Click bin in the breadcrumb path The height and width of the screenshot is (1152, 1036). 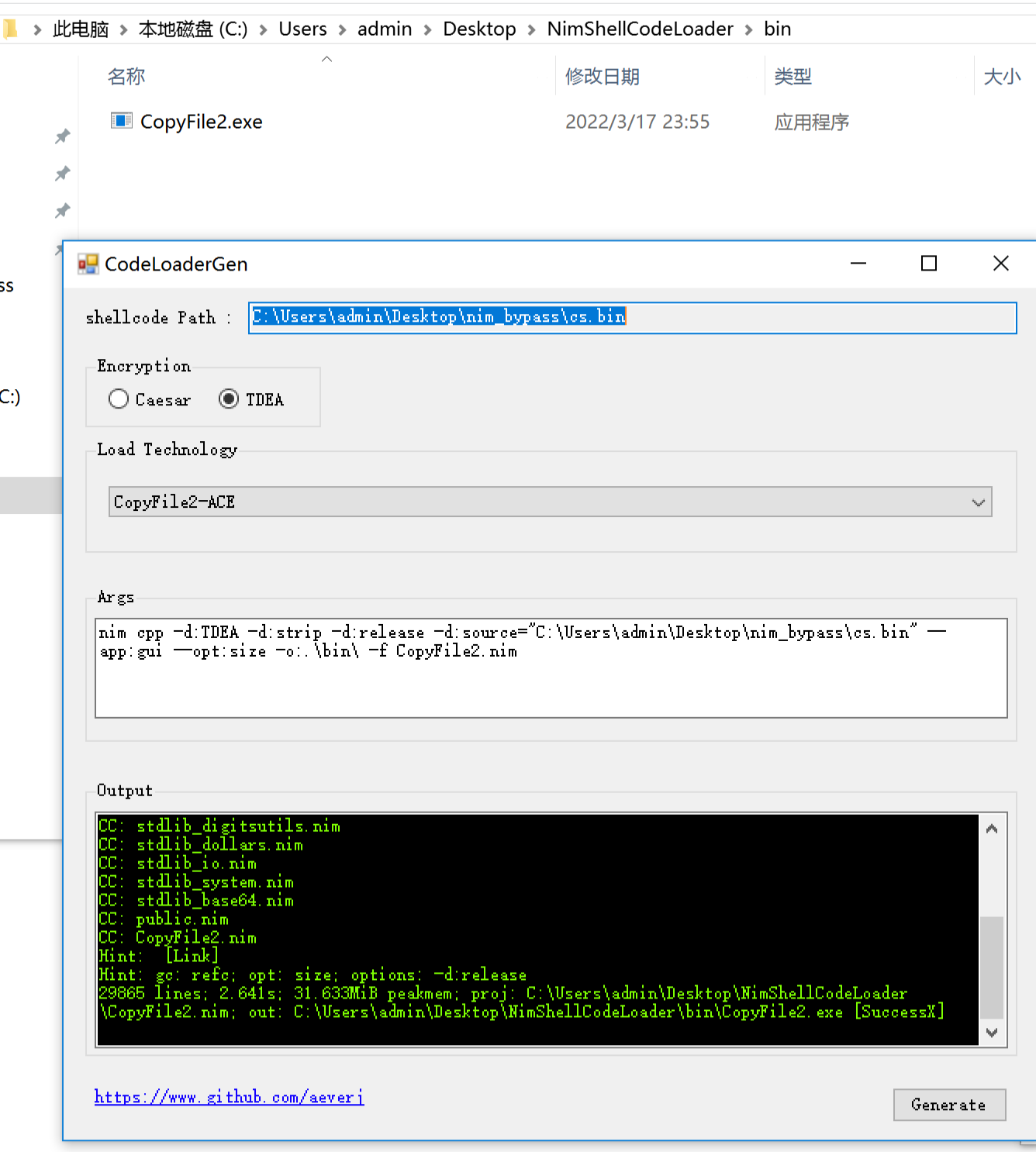pos(777,29)
